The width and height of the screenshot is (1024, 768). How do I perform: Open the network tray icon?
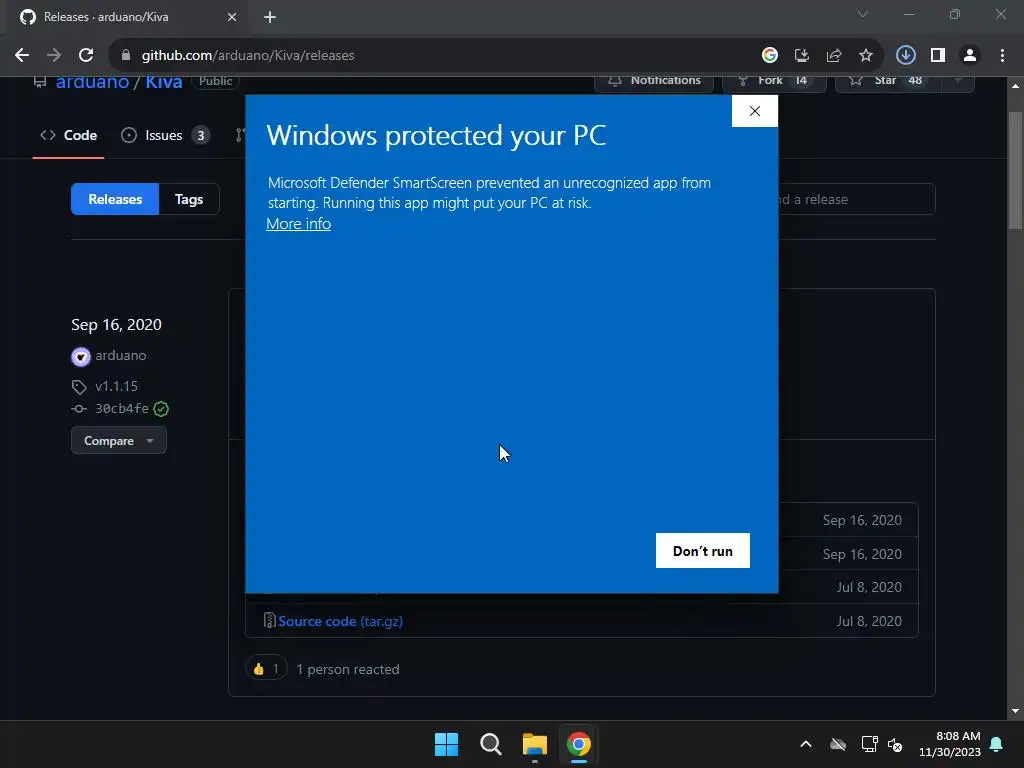(x=869, y=744)
